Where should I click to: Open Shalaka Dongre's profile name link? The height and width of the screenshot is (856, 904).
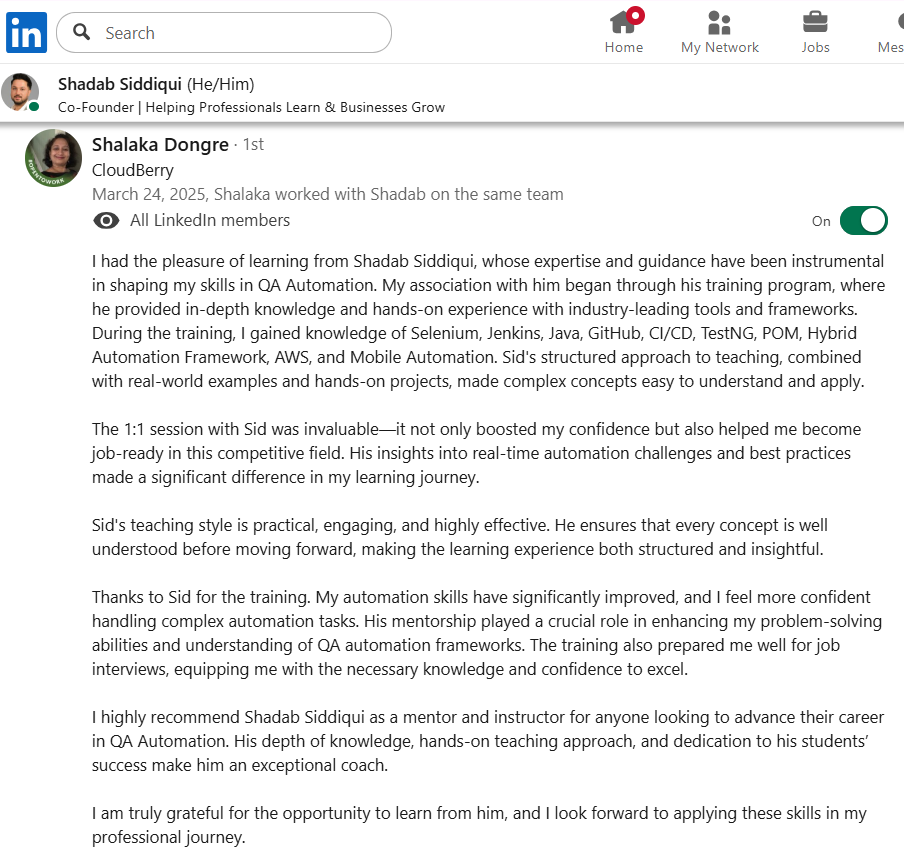160,145
